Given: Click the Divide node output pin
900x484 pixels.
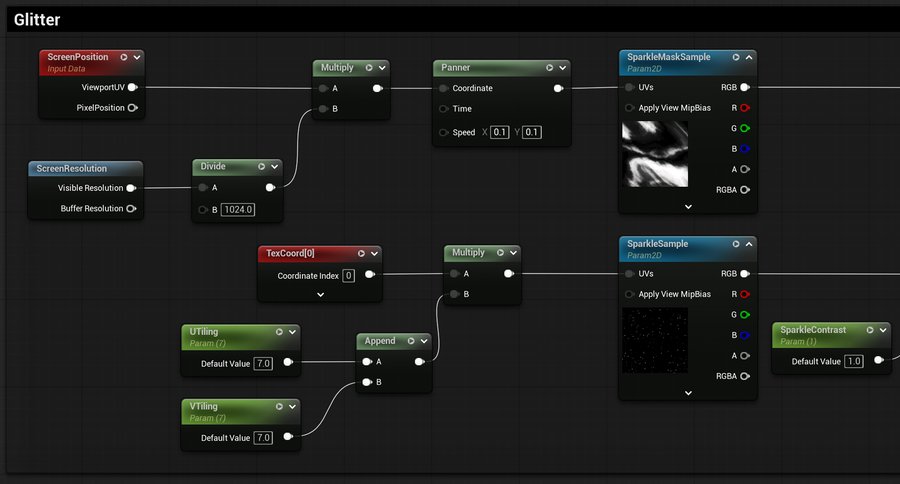Looking at the screenshot, I should (270, 188).
